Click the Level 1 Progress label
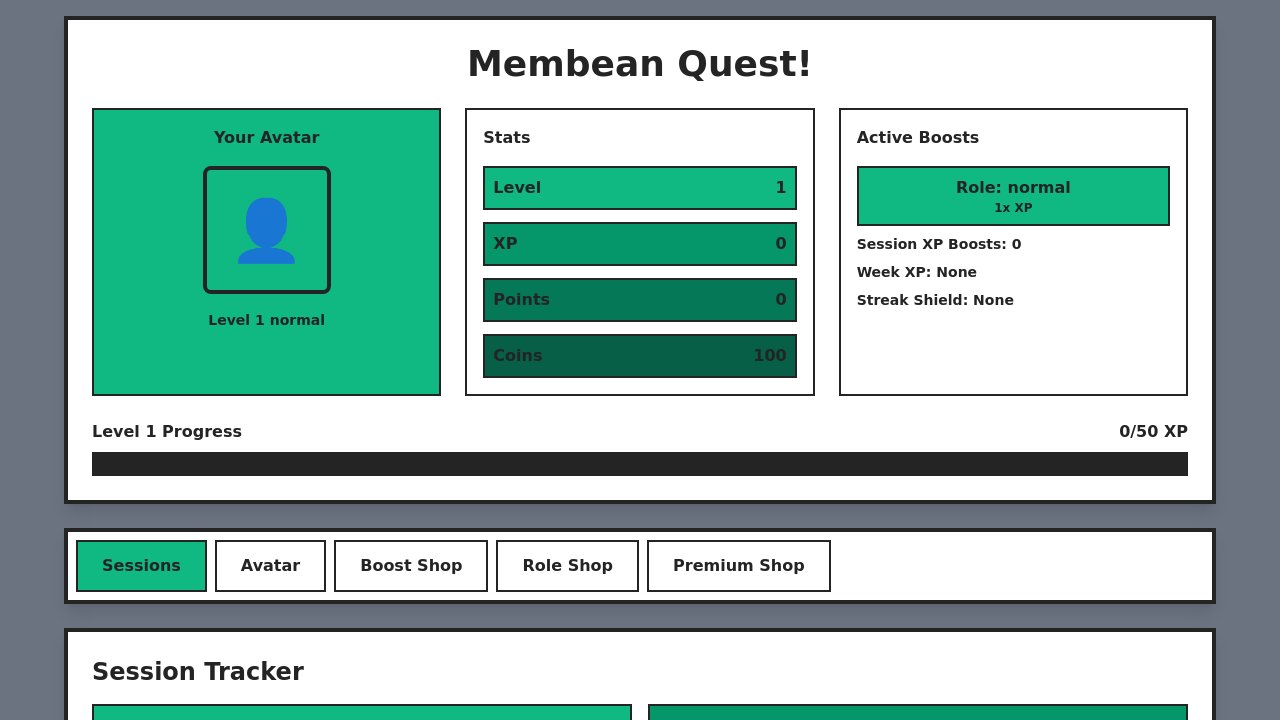 point(167,432)
